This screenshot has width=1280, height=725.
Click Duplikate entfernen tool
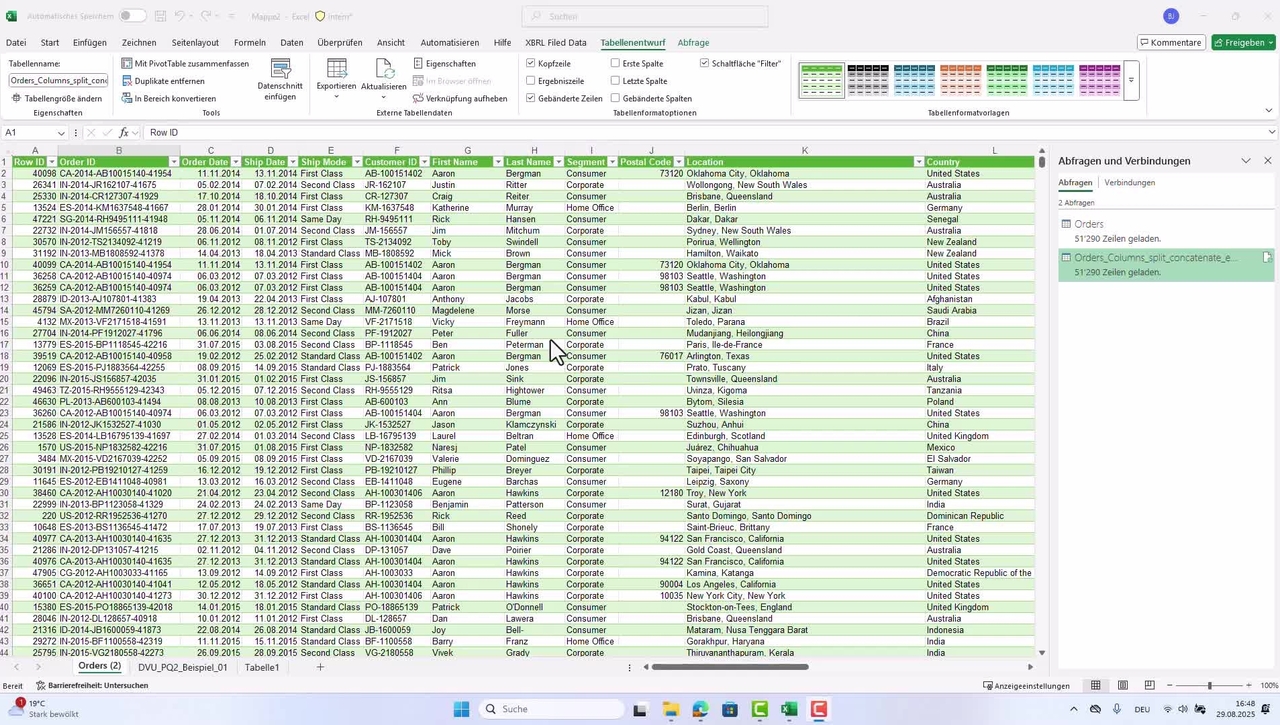(x=162, y=81)
